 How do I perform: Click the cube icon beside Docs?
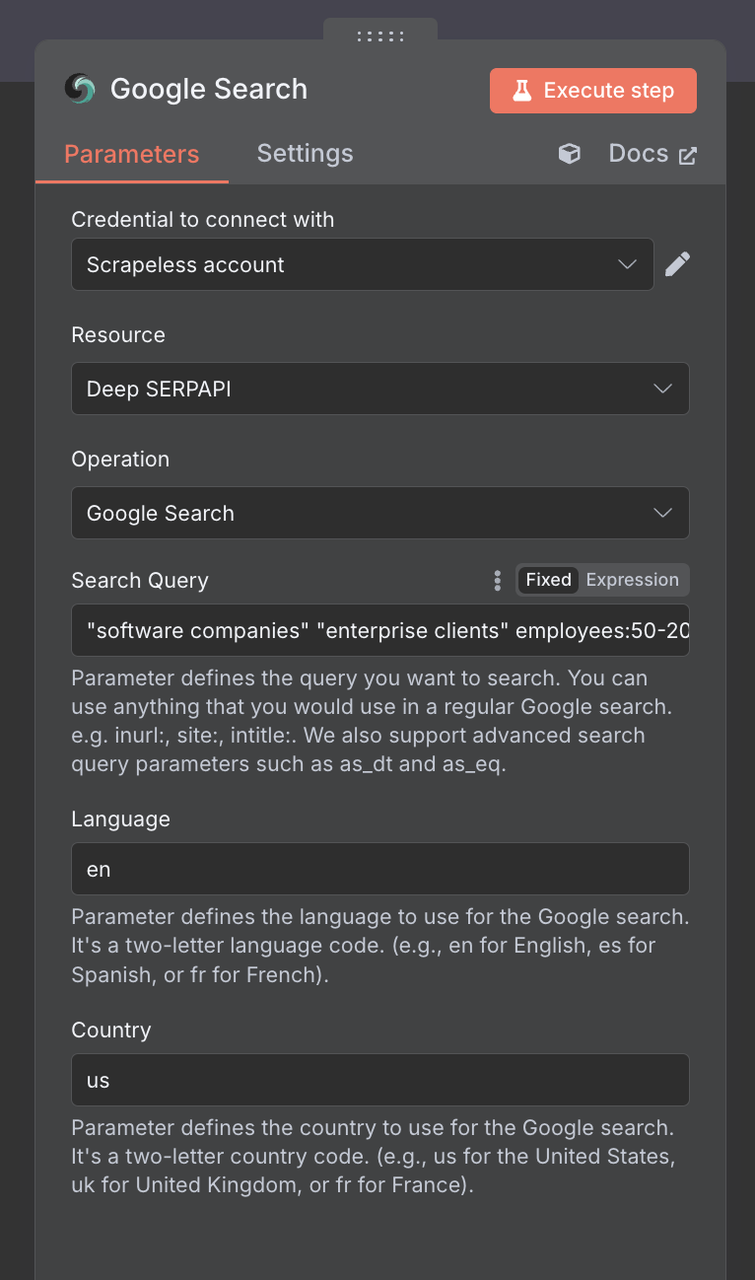tap(569, 154)
